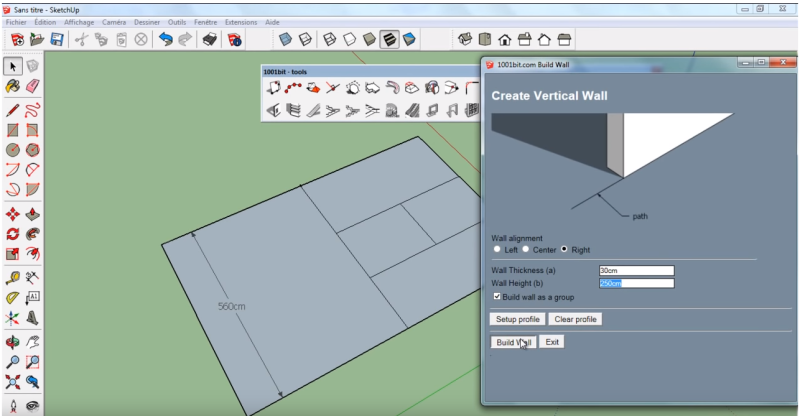The height and width of the screenshot is (416, 800).
Task: Activate Zoom Extents tool
Action: 13,382
